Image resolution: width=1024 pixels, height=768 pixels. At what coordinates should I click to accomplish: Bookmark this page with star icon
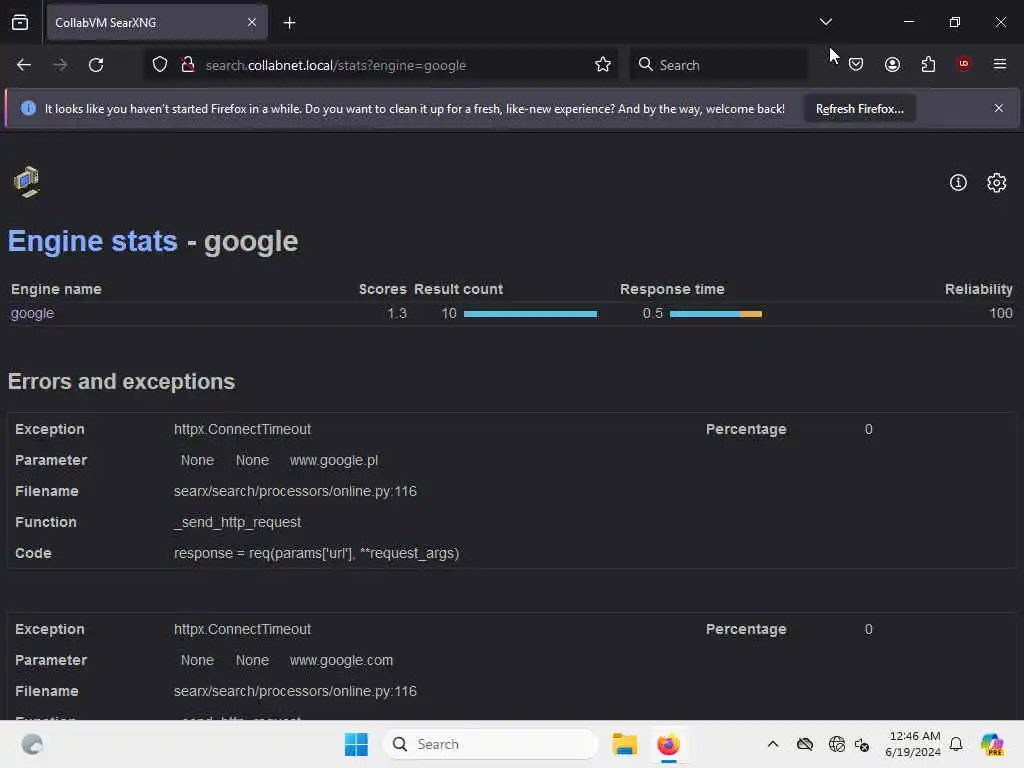pos(603,65)
